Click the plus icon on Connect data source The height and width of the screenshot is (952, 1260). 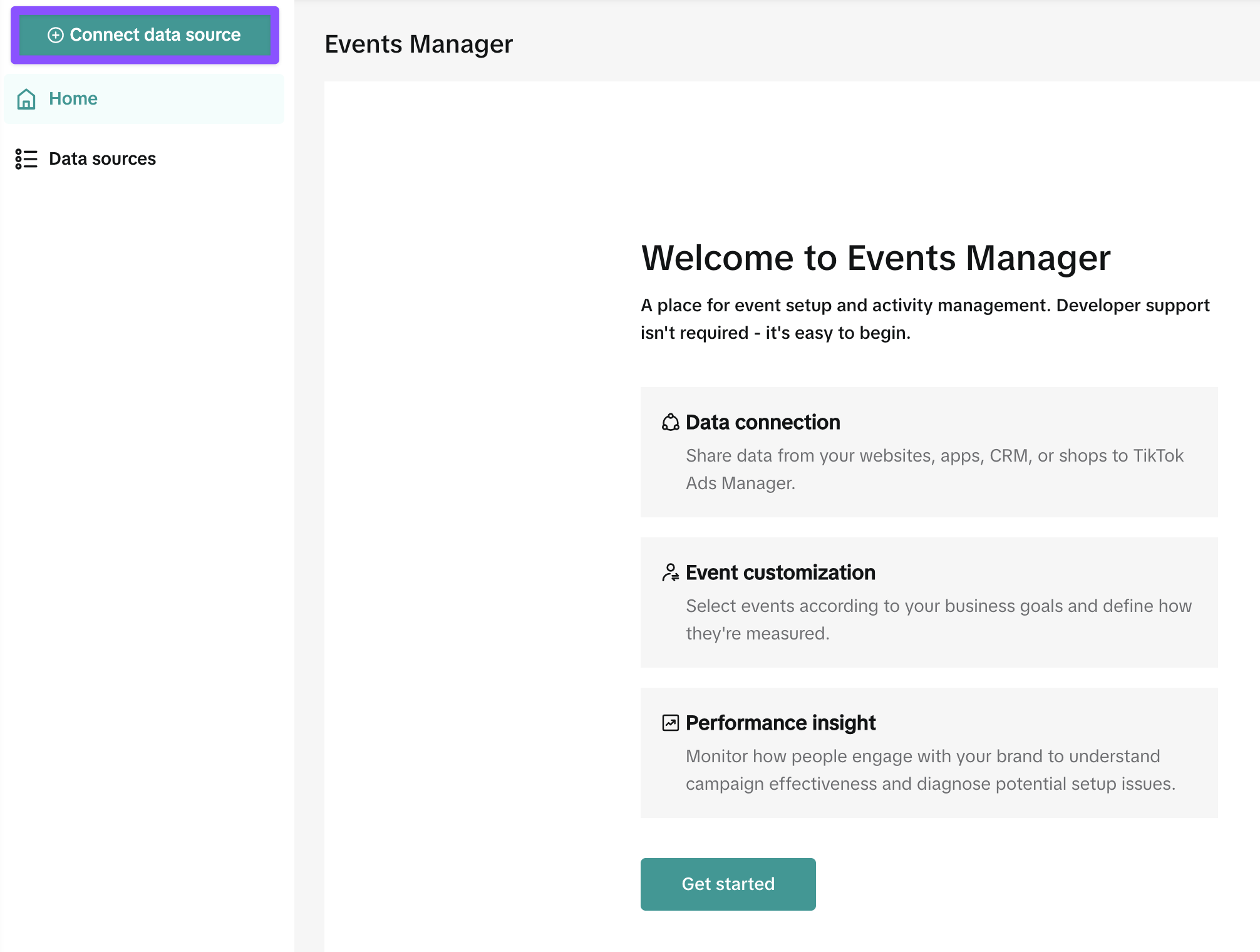(56, 35)
